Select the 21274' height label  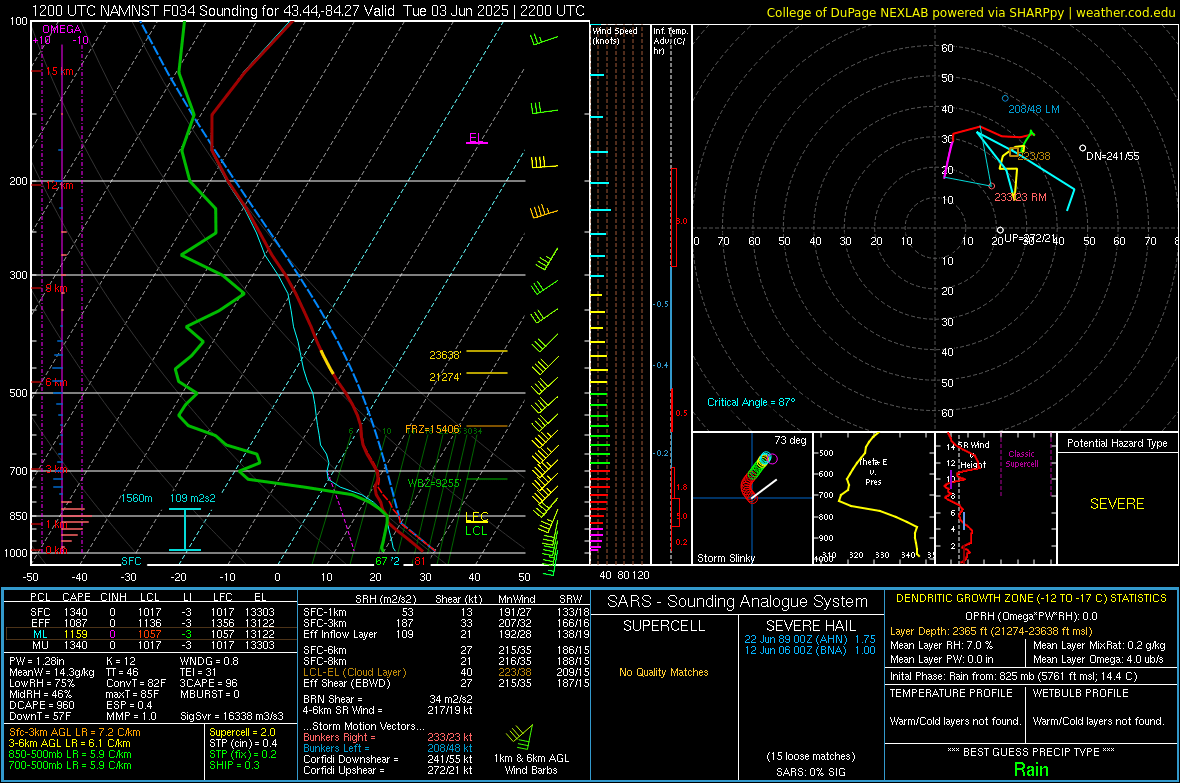click(445, 377)
